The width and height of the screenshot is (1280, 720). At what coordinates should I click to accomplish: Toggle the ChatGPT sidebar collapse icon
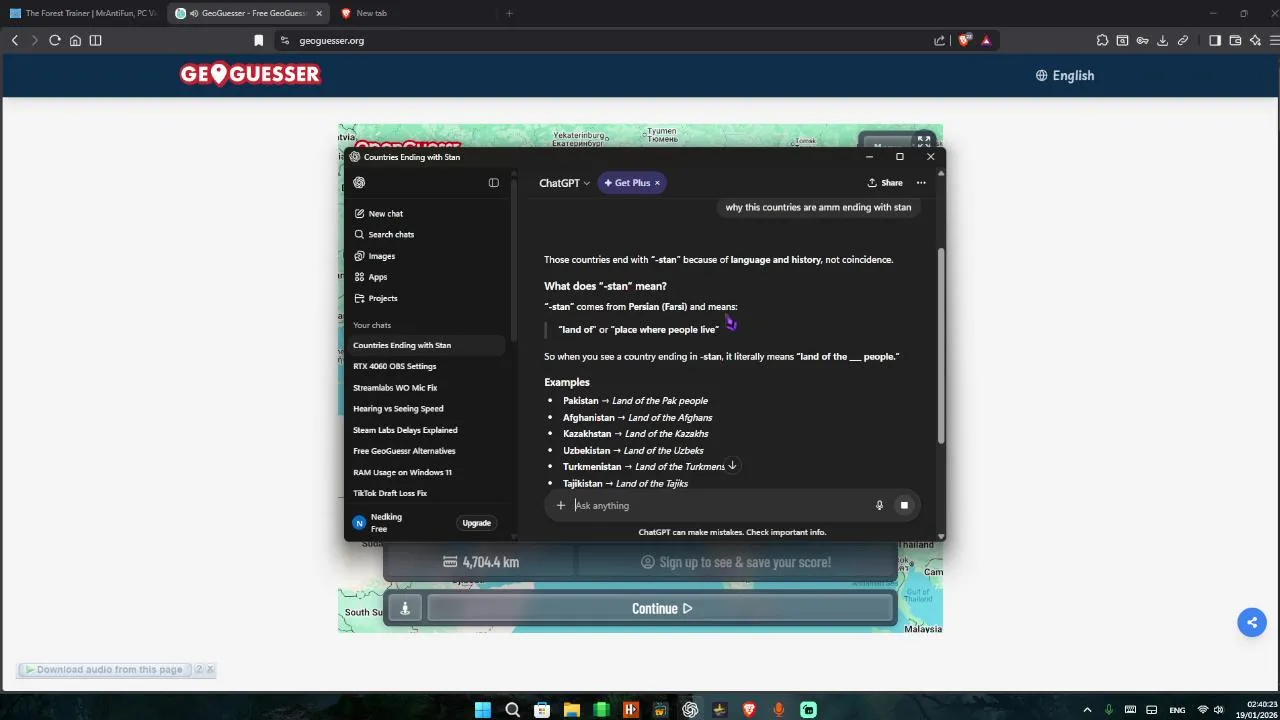click(493, 183)
